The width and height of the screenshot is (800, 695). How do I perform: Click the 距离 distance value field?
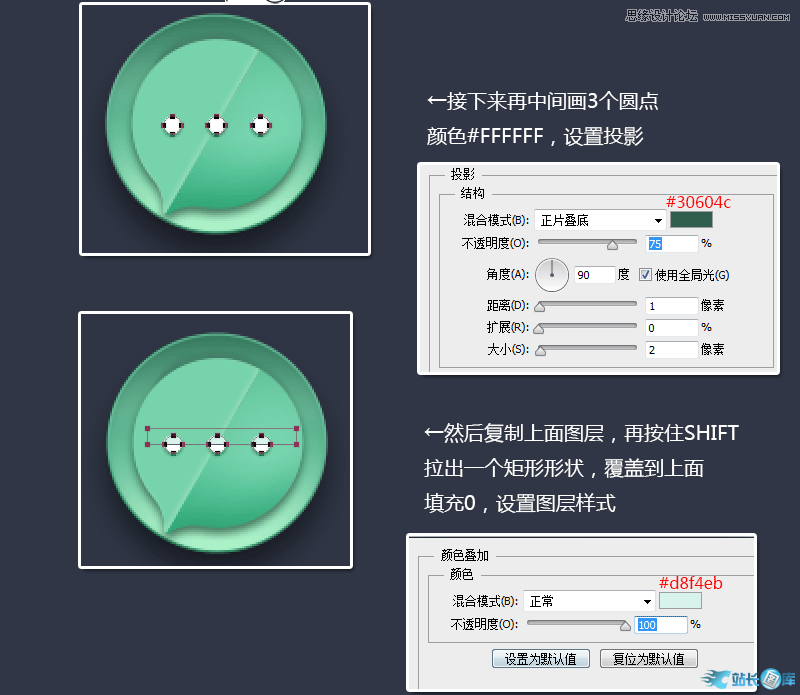pyautogui.click(x=671, y=306)
